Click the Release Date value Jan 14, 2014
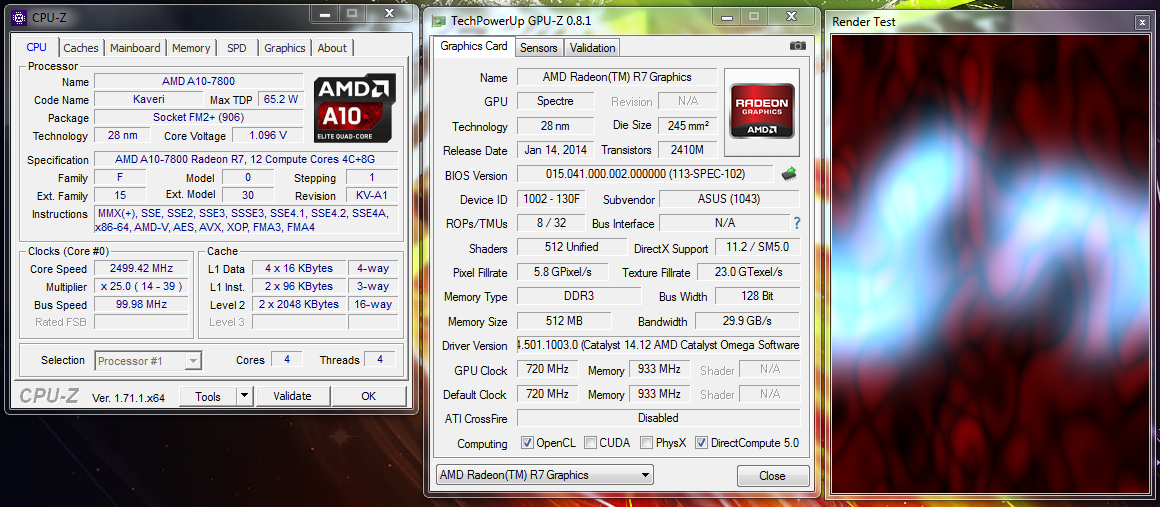Viewport: 1160px width, 507px height. point(555,150)
